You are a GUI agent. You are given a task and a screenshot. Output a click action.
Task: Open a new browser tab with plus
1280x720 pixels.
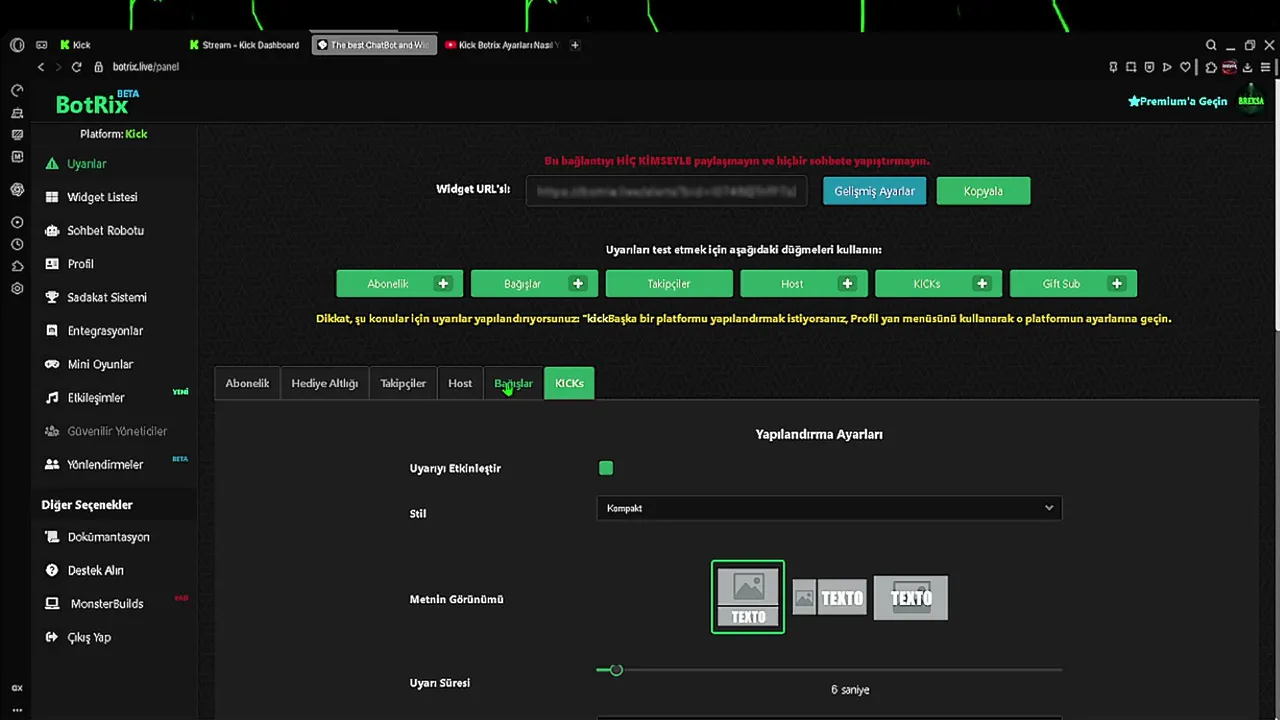pos(575,45)
